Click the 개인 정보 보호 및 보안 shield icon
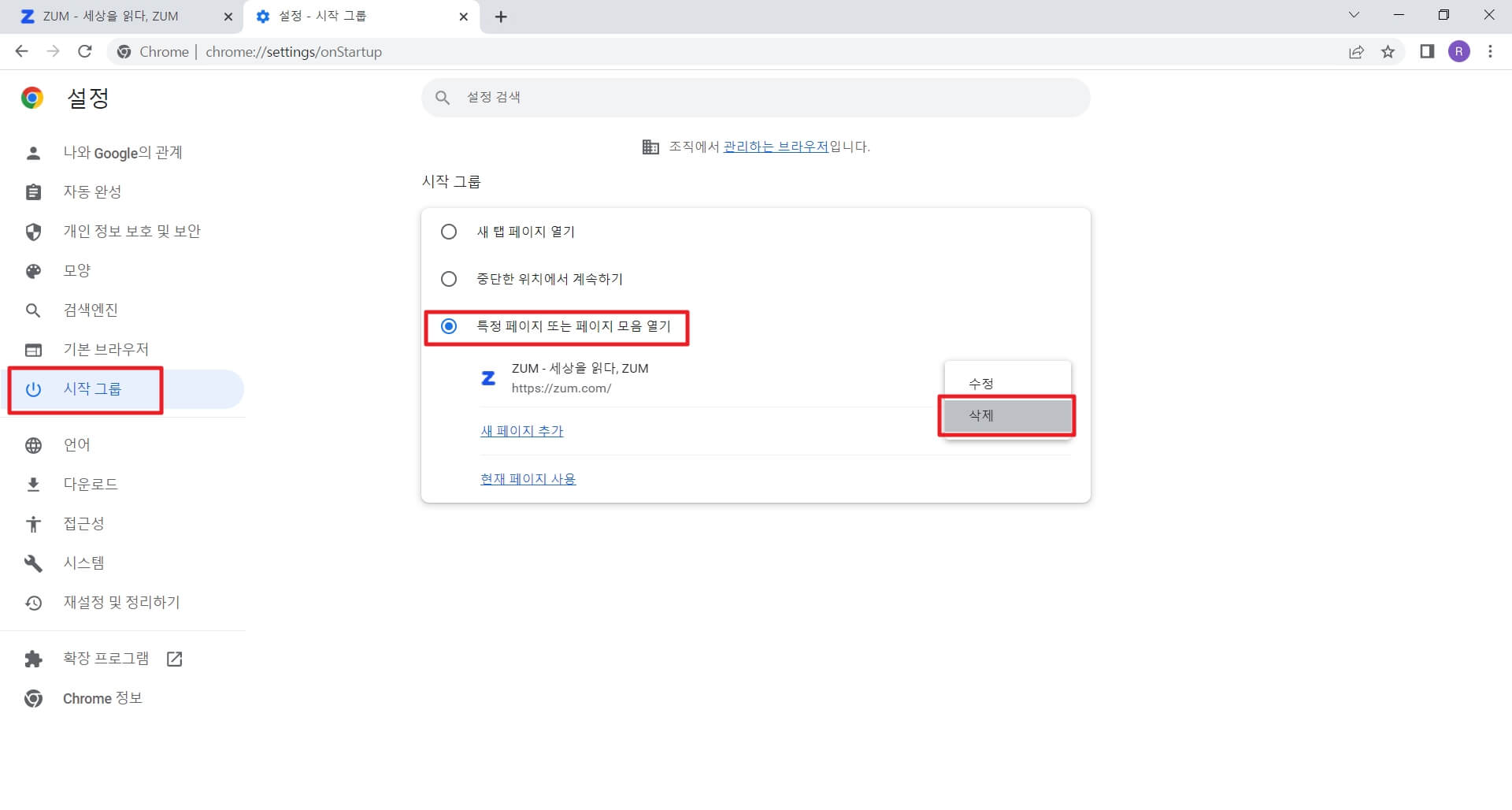1512x810 pixels. [34, 231]
